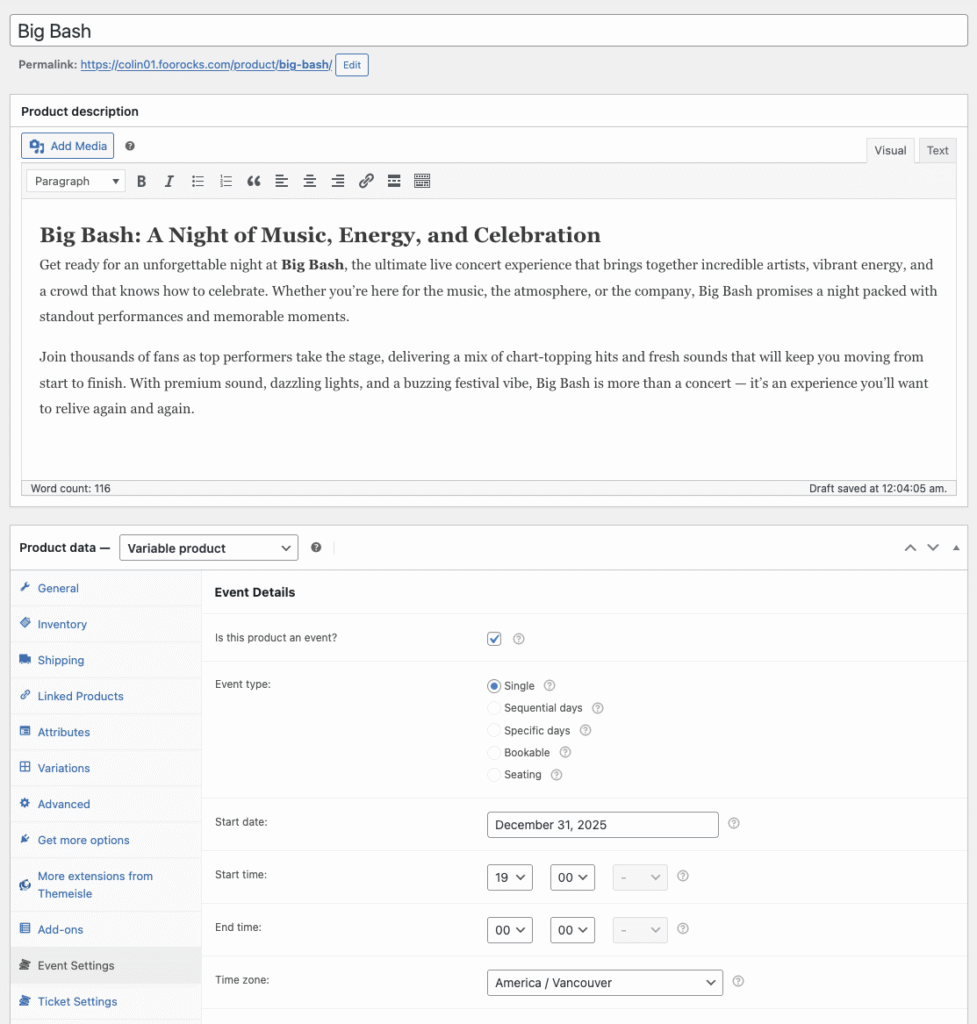
Task: Insert a hyperlink
Action: pos(365,181)
